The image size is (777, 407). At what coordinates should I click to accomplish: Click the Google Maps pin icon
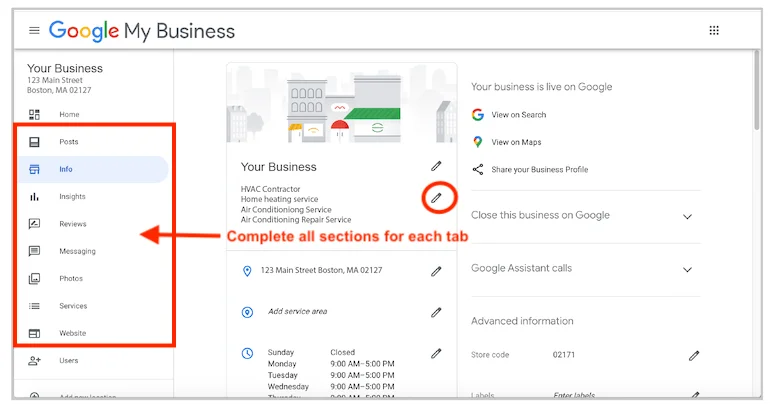(478, 142)
